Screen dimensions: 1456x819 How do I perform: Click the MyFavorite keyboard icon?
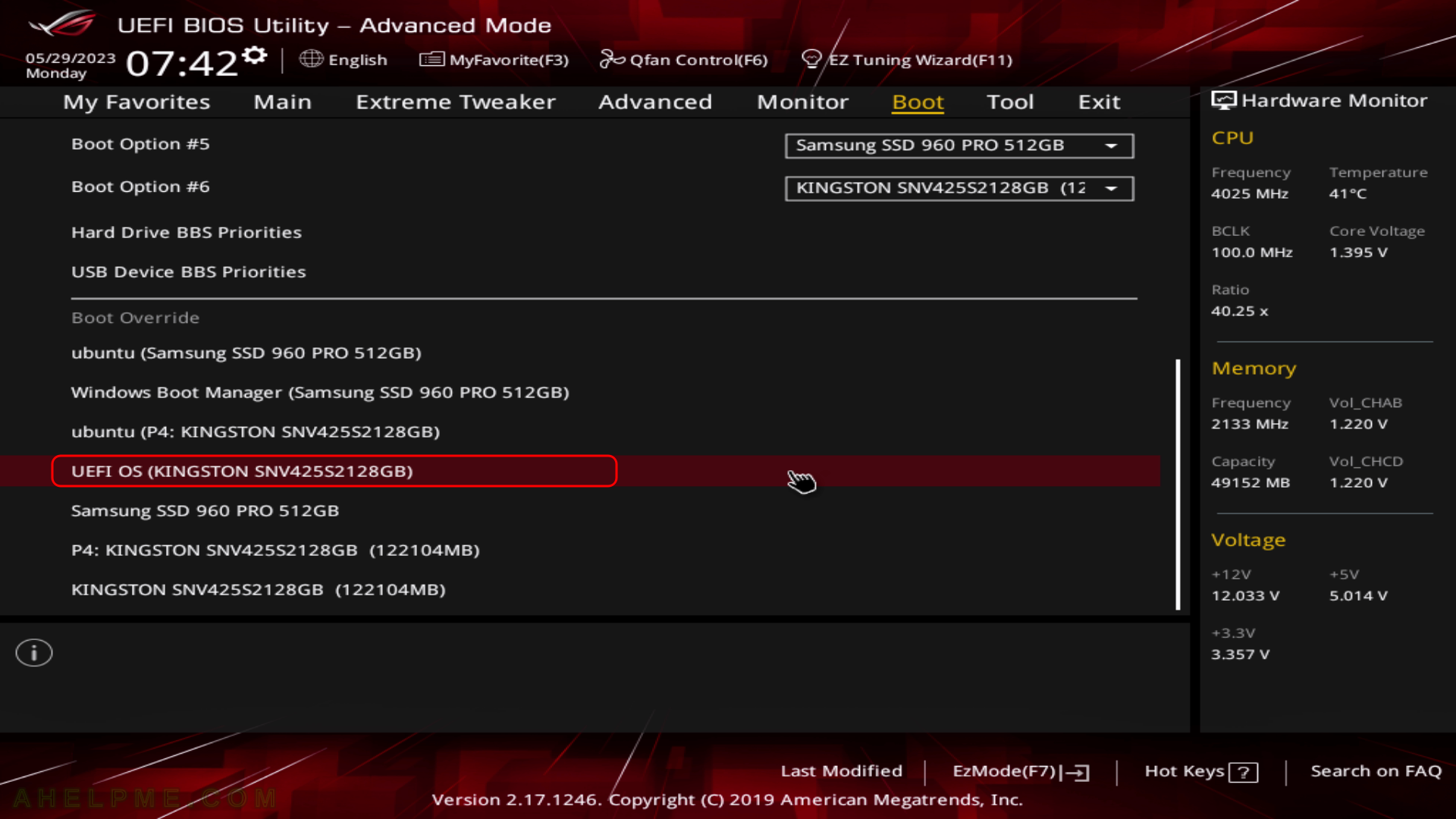[x=431, y=59]
